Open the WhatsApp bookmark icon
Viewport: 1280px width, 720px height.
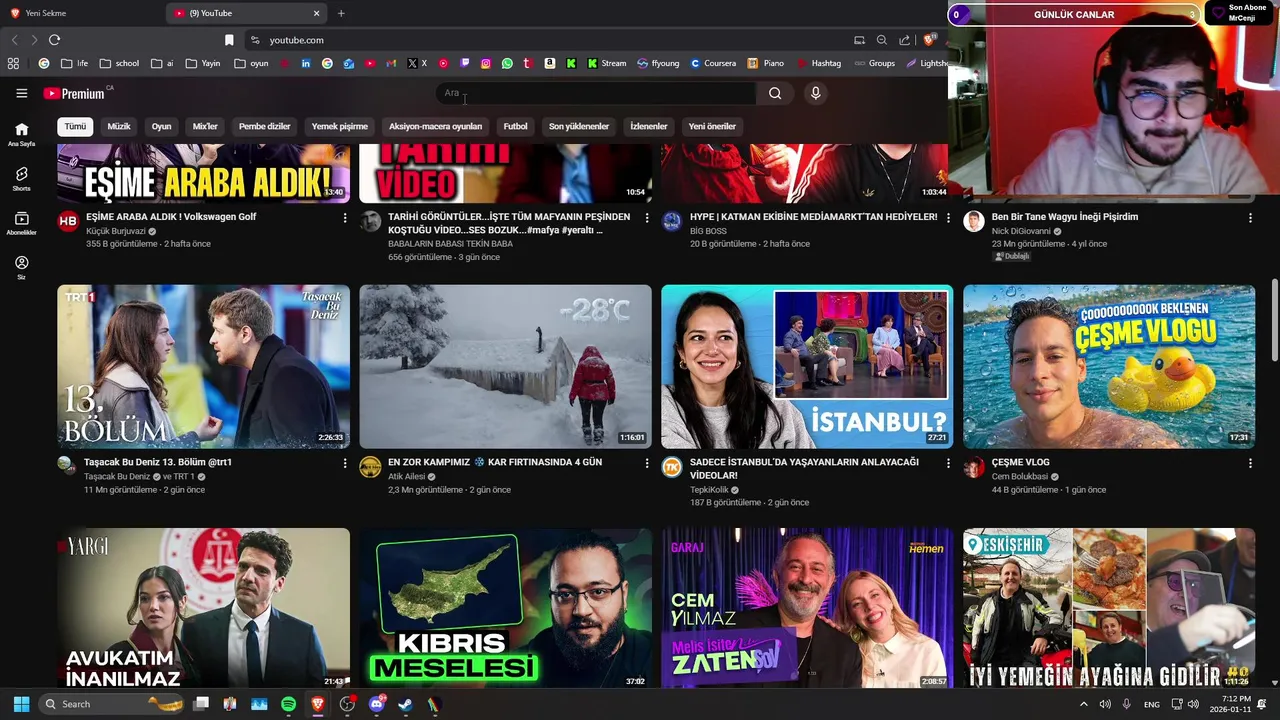(507, 63)
